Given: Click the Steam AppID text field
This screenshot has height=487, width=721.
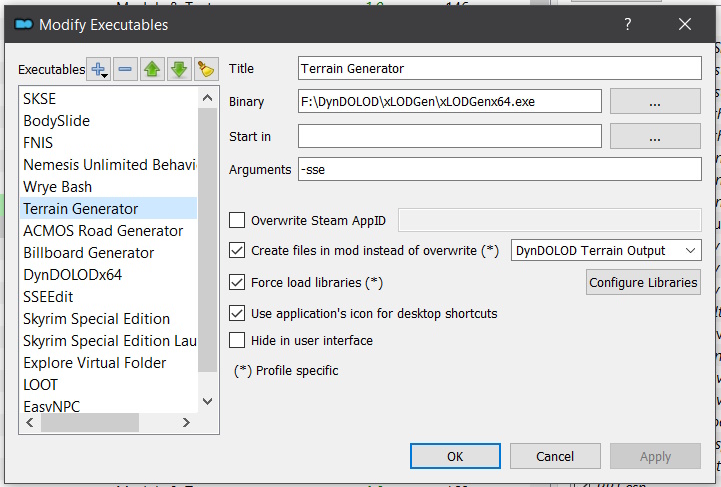Looking at the screenshot, I should pyautogui.click(x=550, y=220).
